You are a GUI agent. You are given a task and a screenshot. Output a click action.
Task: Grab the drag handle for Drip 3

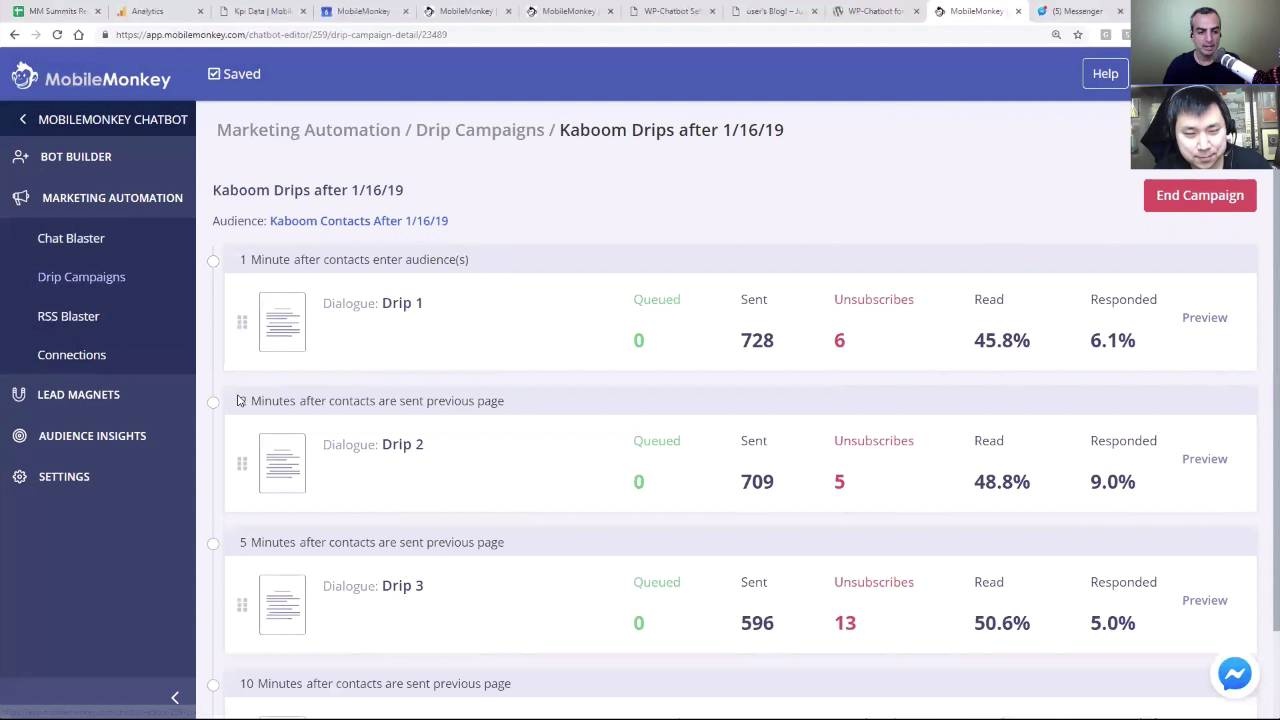coord(242,605)
